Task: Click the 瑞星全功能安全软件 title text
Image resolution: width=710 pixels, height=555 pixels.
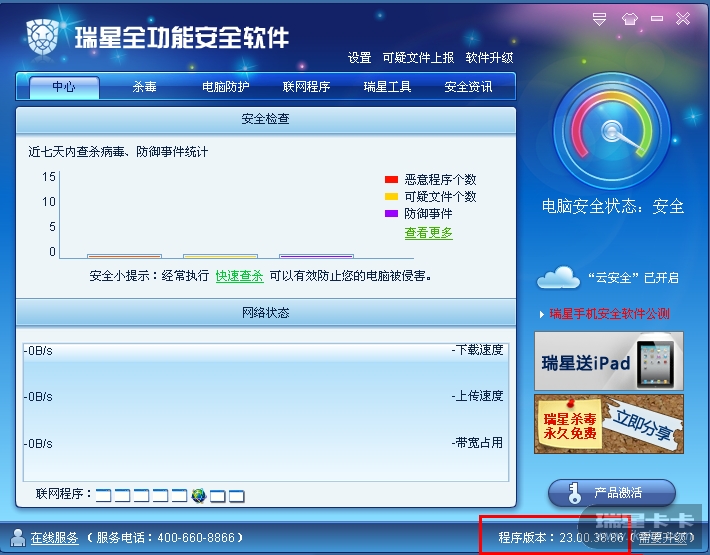Action: pyautogui.click(x=182, y=37)
